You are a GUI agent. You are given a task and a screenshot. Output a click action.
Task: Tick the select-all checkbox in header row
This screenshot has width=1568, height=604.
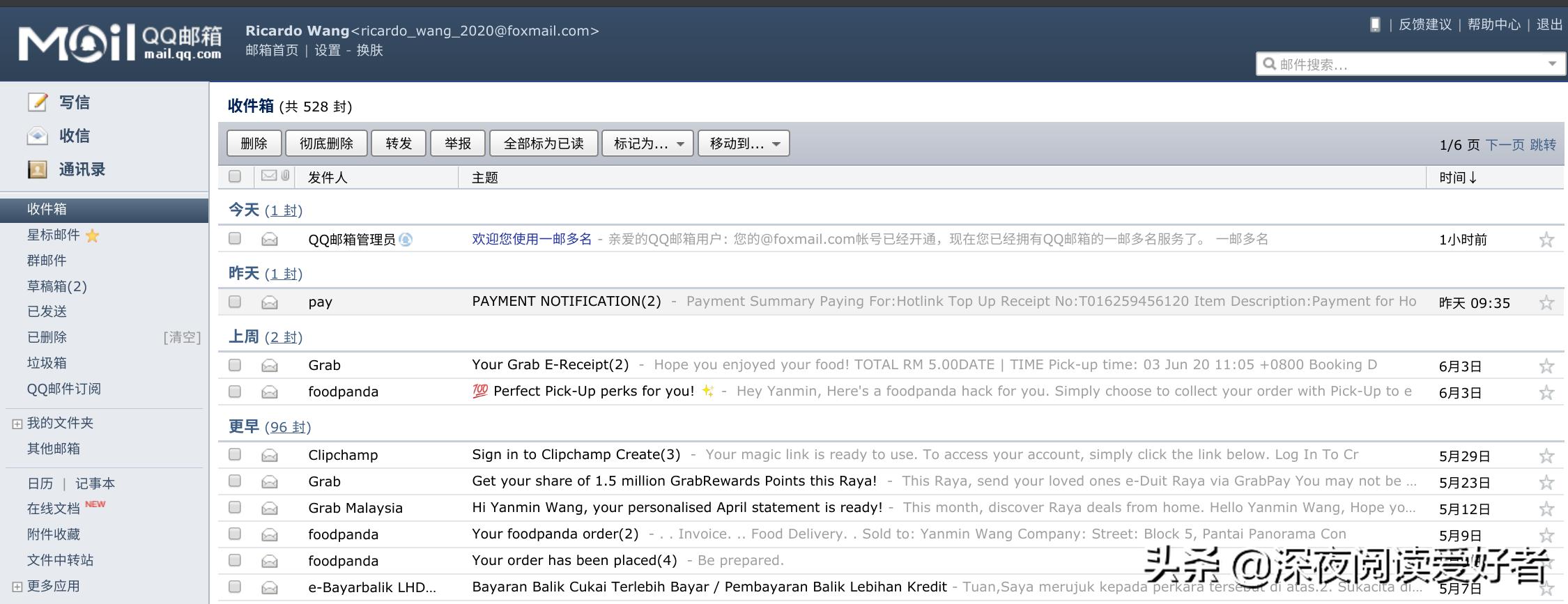pyautogui.click(x=235, y=176)
